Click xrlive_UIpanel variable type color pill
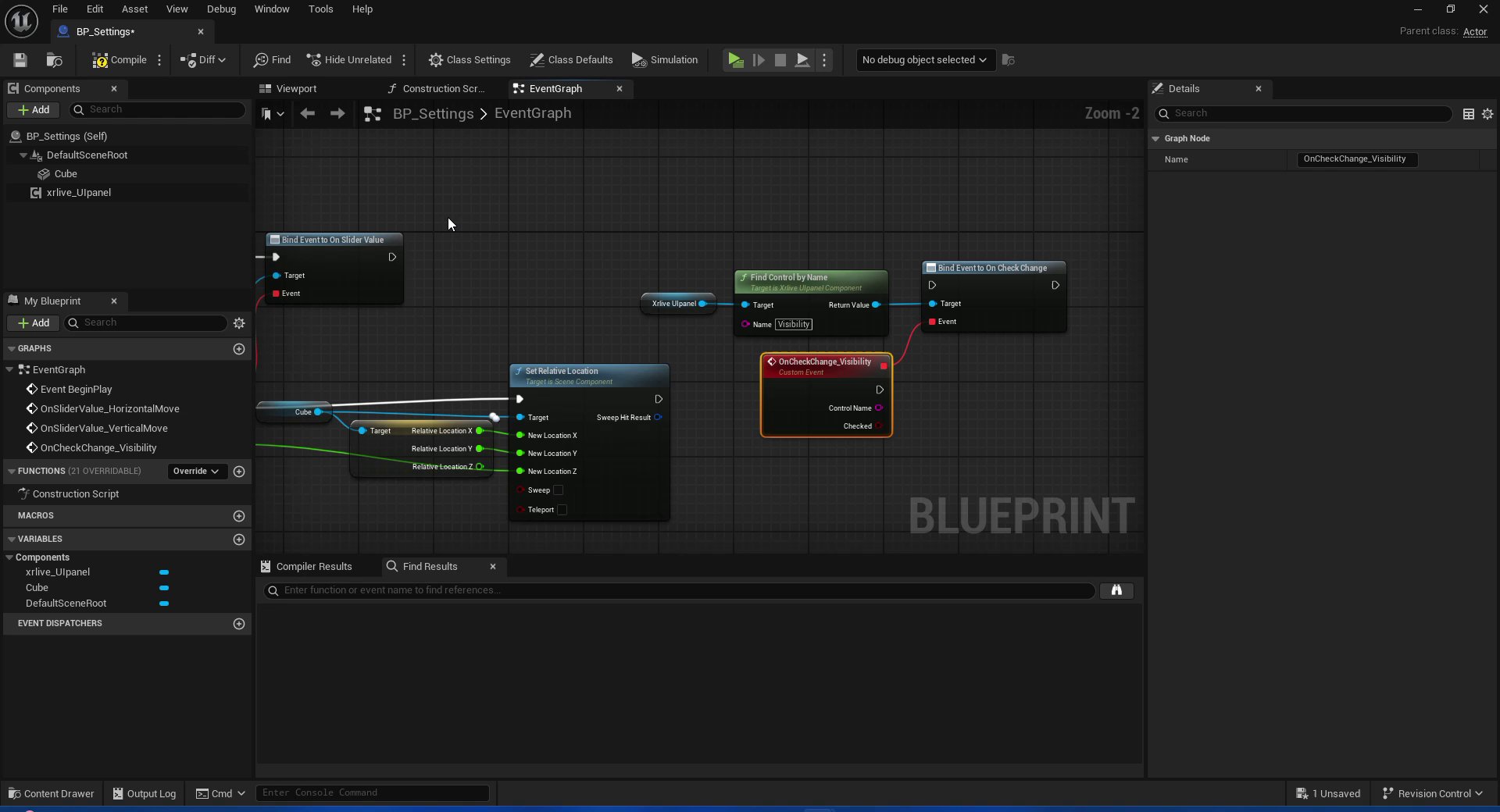The image size is (1500, 812). click(x=164, y=572)
